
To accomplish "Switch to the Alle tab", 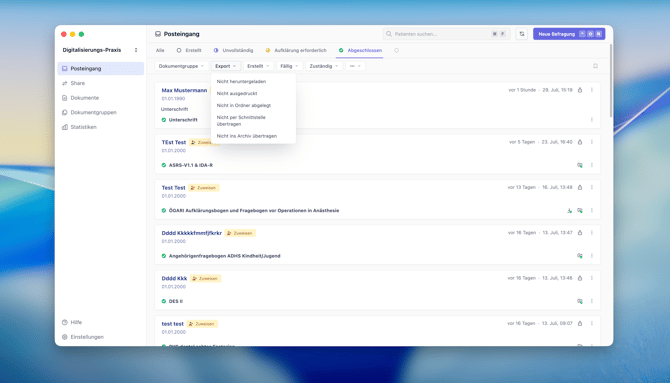I will 160,50.
